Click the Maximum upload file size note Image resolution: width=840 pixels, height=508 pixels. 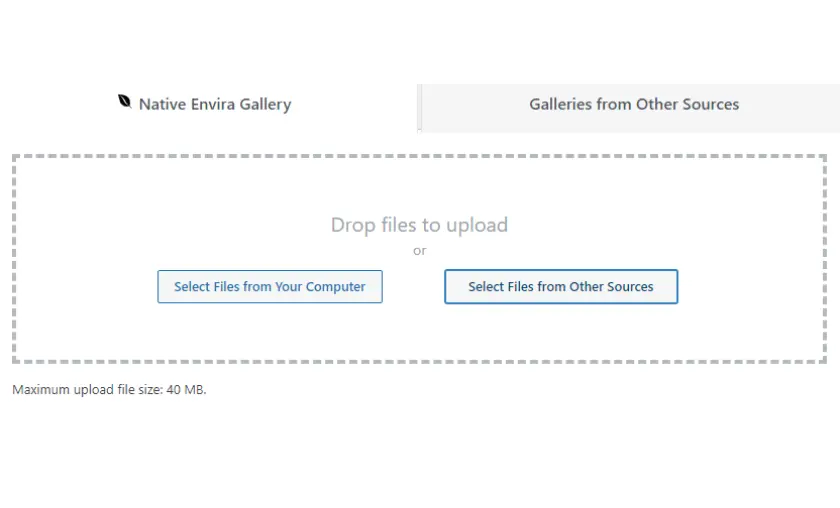click(x=108, y=390)
